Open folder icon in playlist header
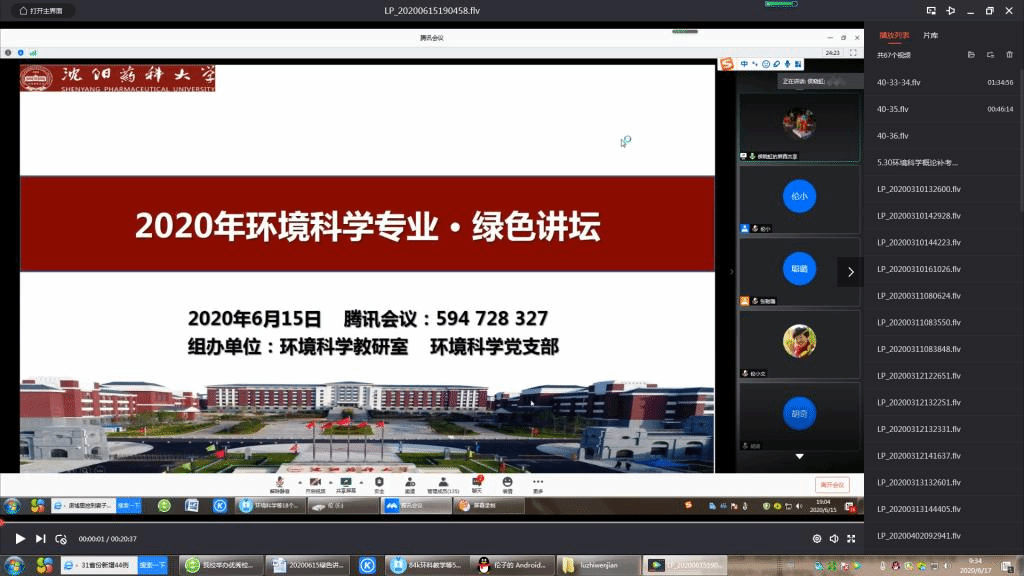 point(971,54)
